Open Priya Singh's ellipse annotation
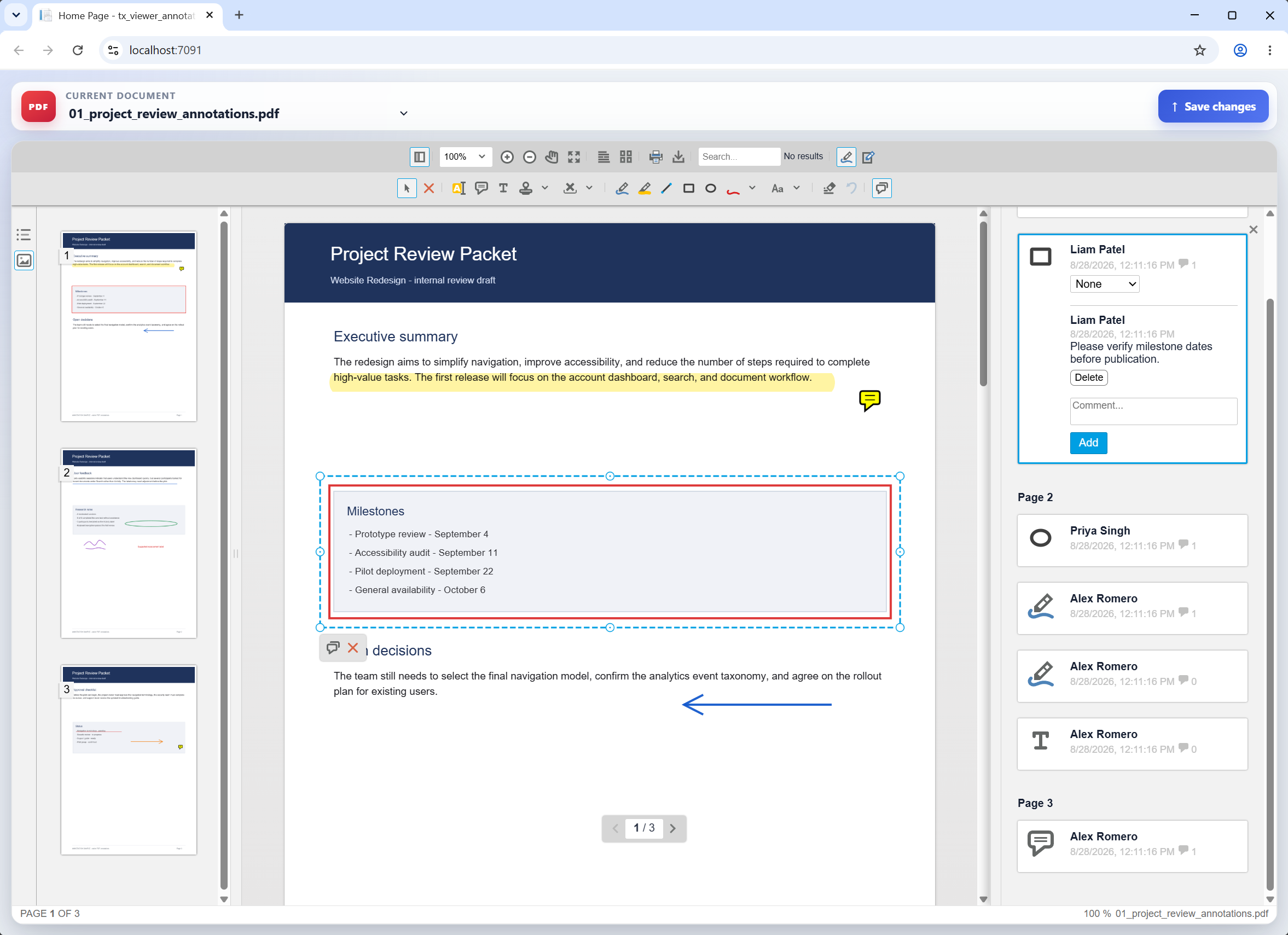 (1132, 540)
